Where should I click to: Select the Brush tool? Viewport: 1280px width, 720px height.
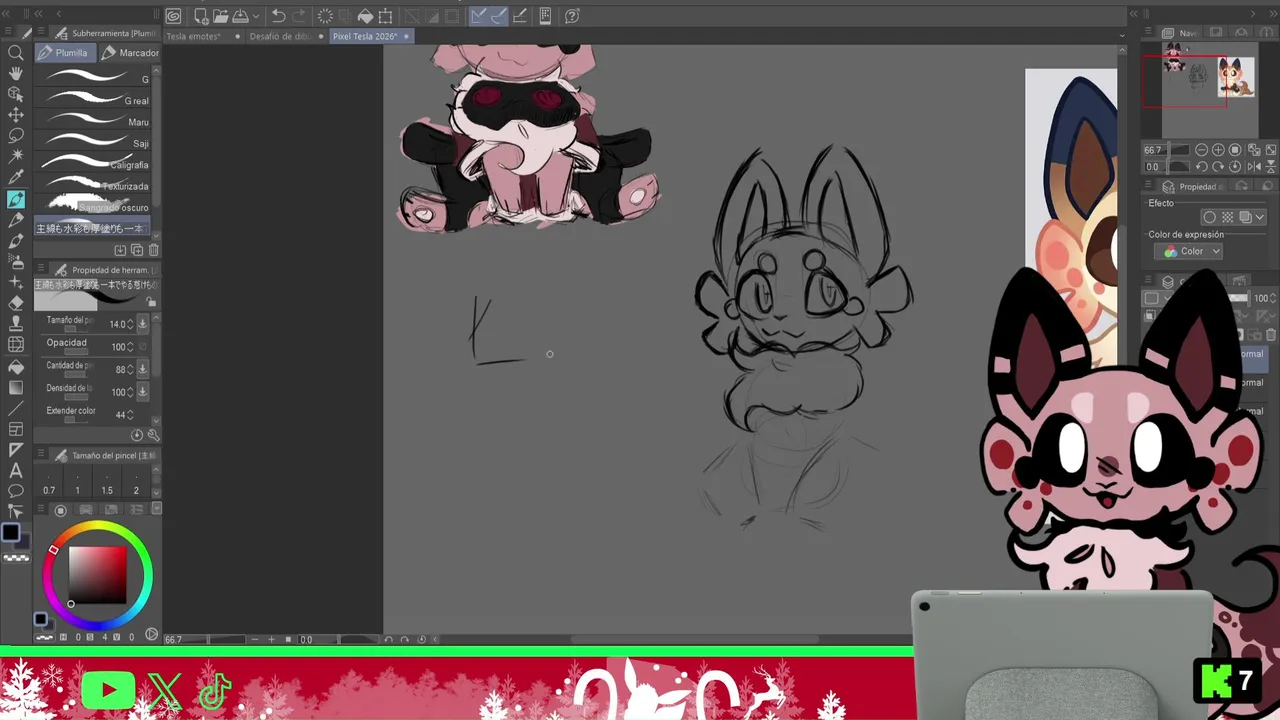(x=16, y=241)
